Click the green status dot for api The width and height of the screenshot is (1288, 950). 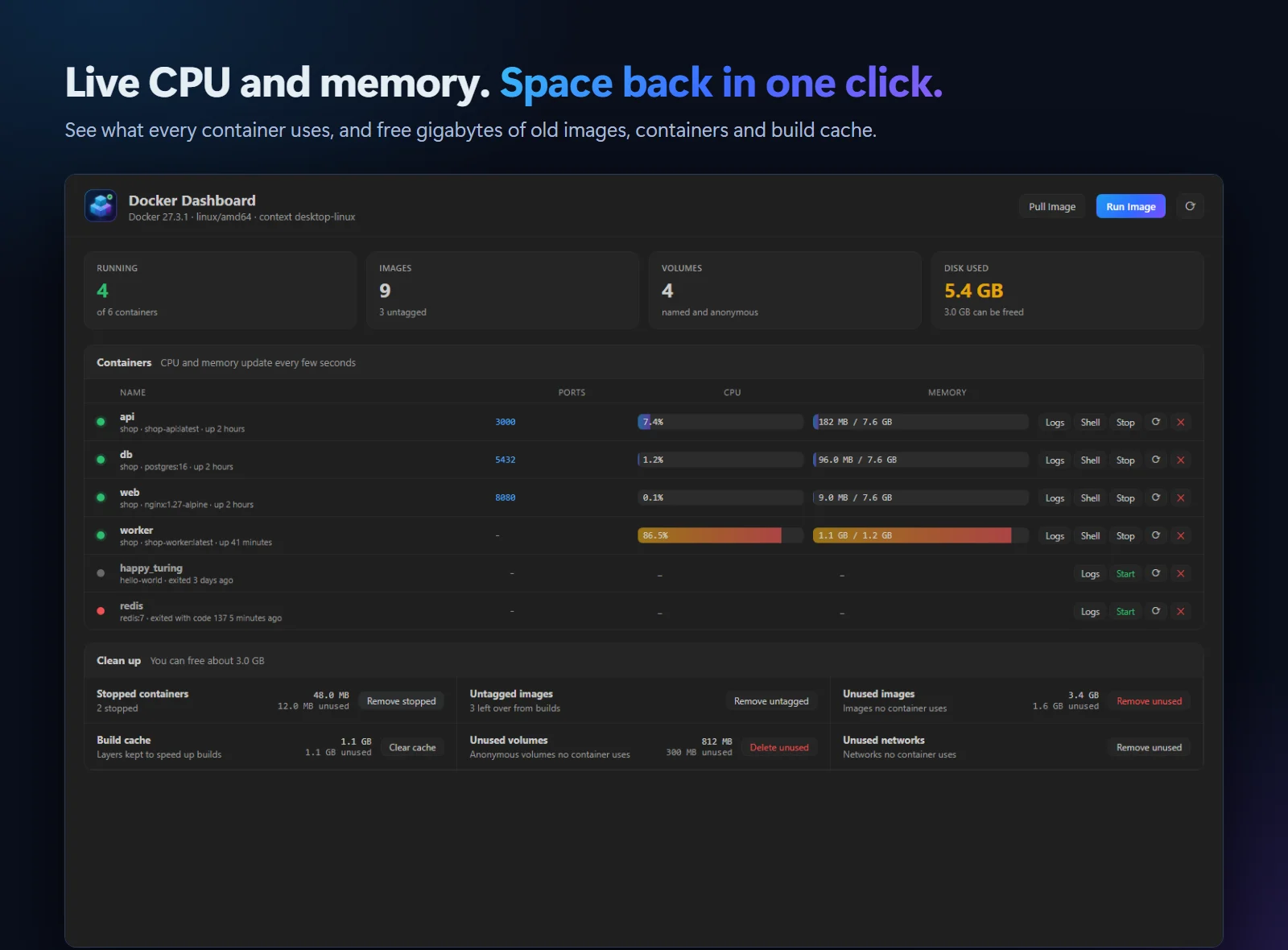click(101, 422)
